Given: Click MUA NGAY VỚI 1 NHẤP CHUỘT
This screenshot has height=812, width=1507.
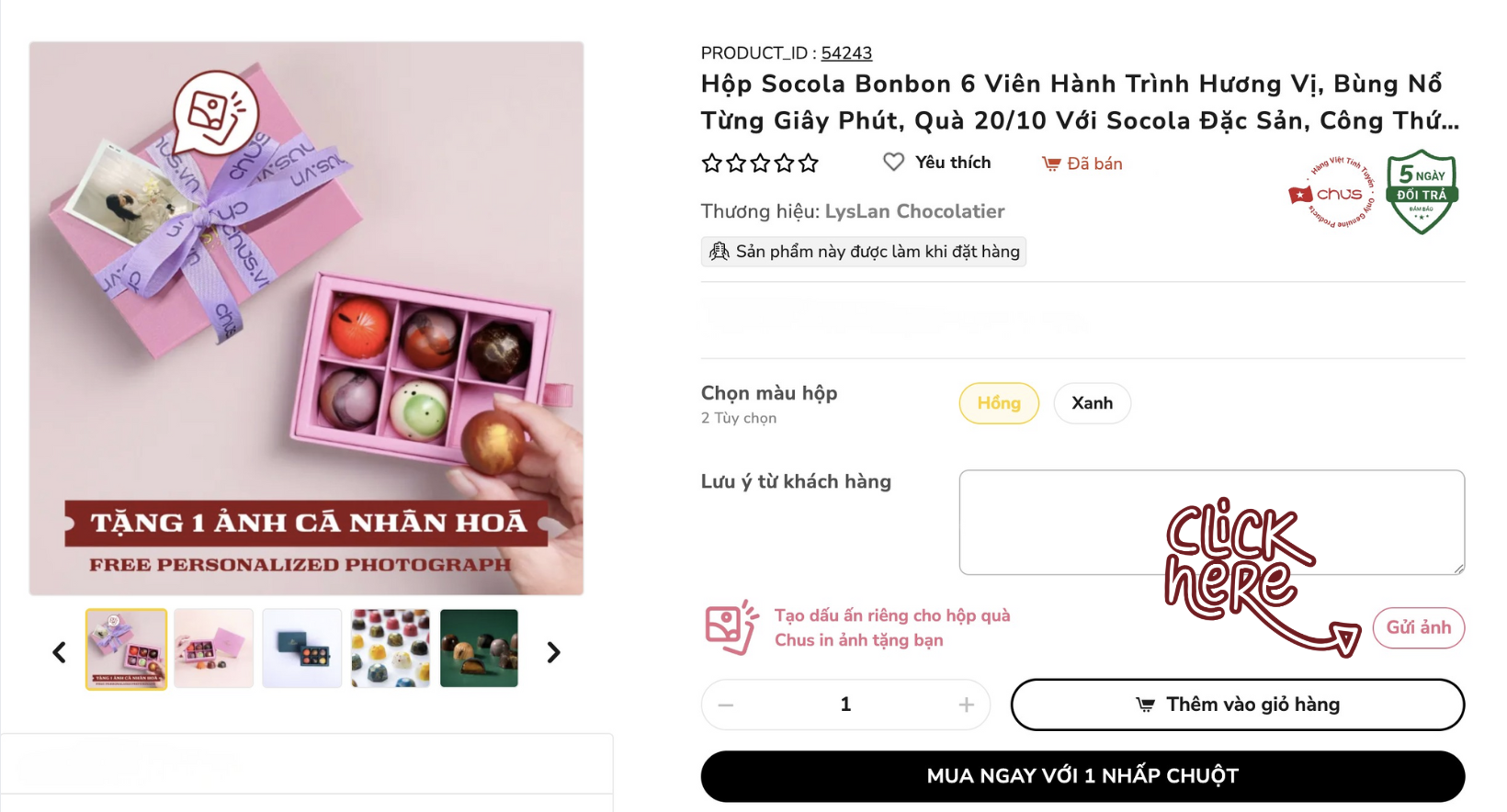Looking at the screenshot, I should click(1082, 776).
